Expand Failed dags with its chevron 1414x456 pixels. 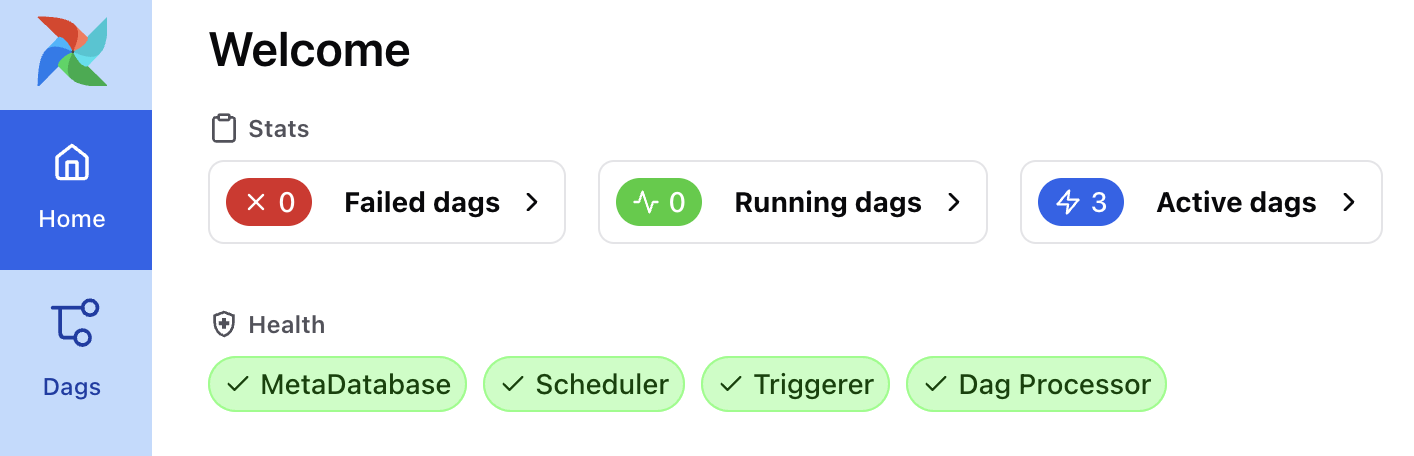pyautogui.click(x=532, y=203)
